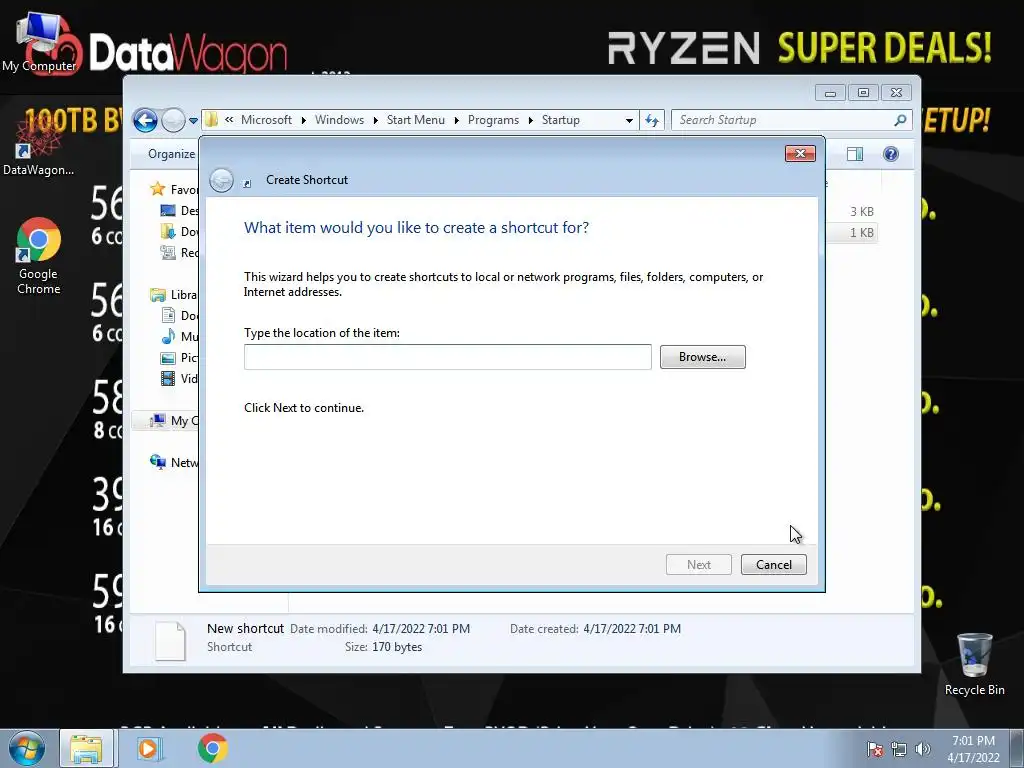Expand arrow after Start Menu breadcrumb
The image size is (1024, 768).
coord(456,120)
